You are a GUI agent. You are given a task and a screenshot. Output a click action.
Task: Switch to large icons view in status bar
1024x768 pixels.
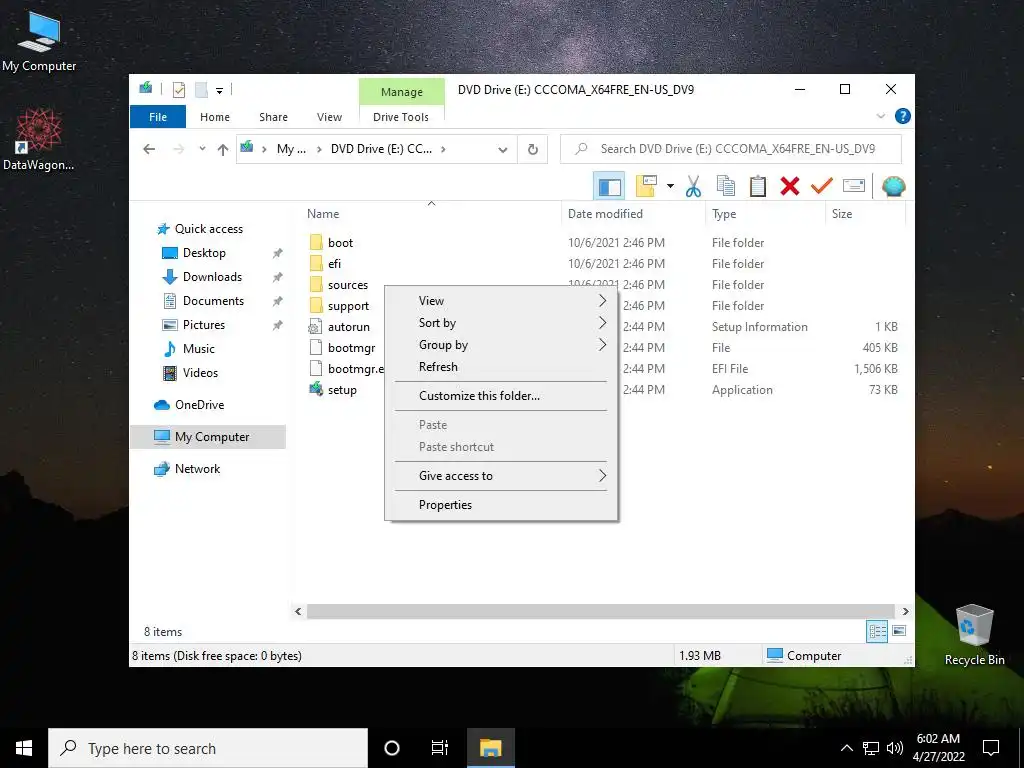[x=899, y=631]
